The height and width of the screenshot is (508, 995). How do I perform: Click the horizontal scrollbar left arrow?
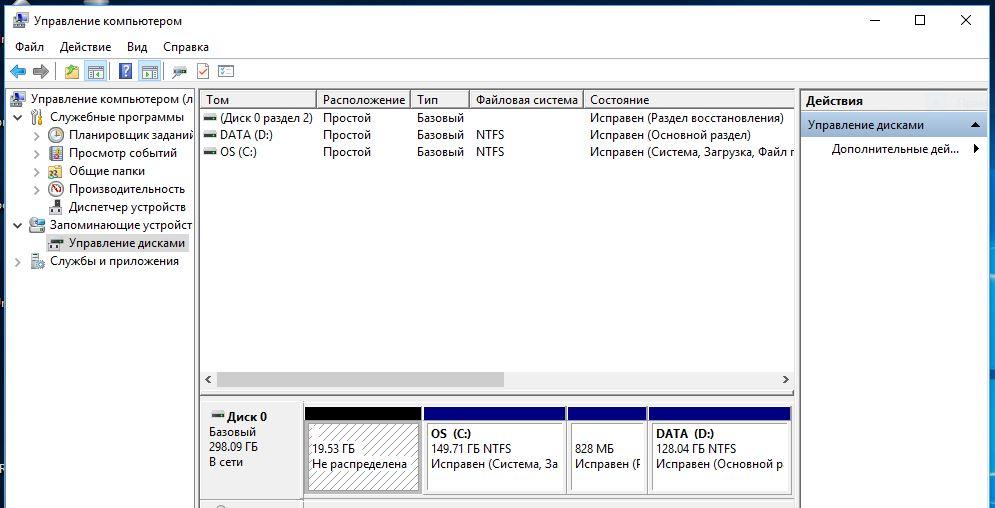point(208,379)
